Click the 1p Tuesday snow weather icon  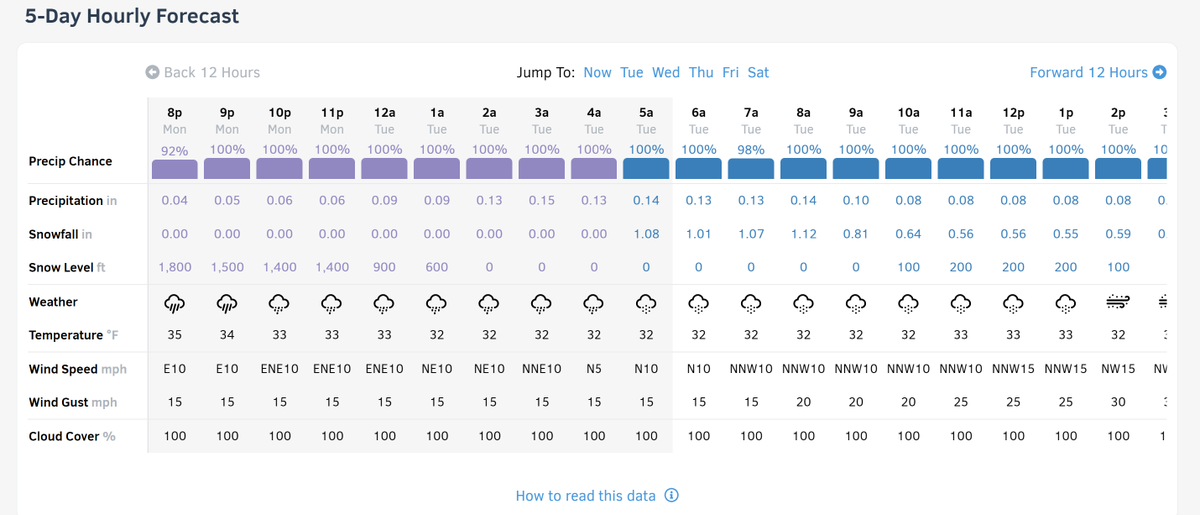point(1066,302)
